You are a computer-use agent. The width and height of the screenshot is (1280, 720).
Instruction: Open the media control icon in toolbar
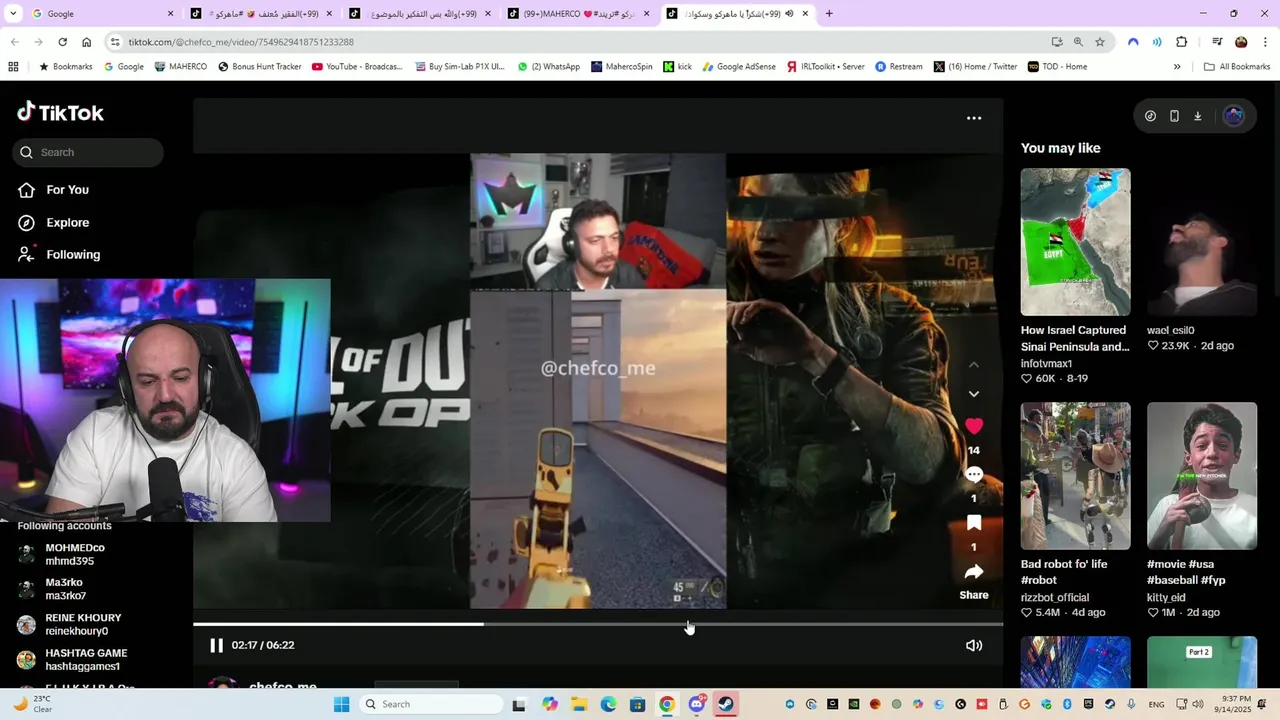[1217, 42]
